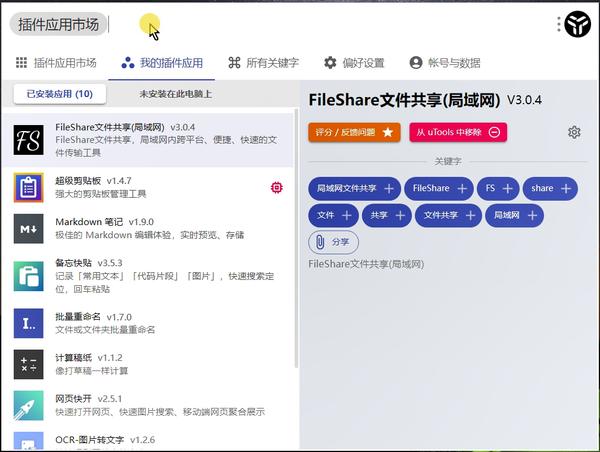Click the 网页快开 rocket icon

[x=29, y=405]
